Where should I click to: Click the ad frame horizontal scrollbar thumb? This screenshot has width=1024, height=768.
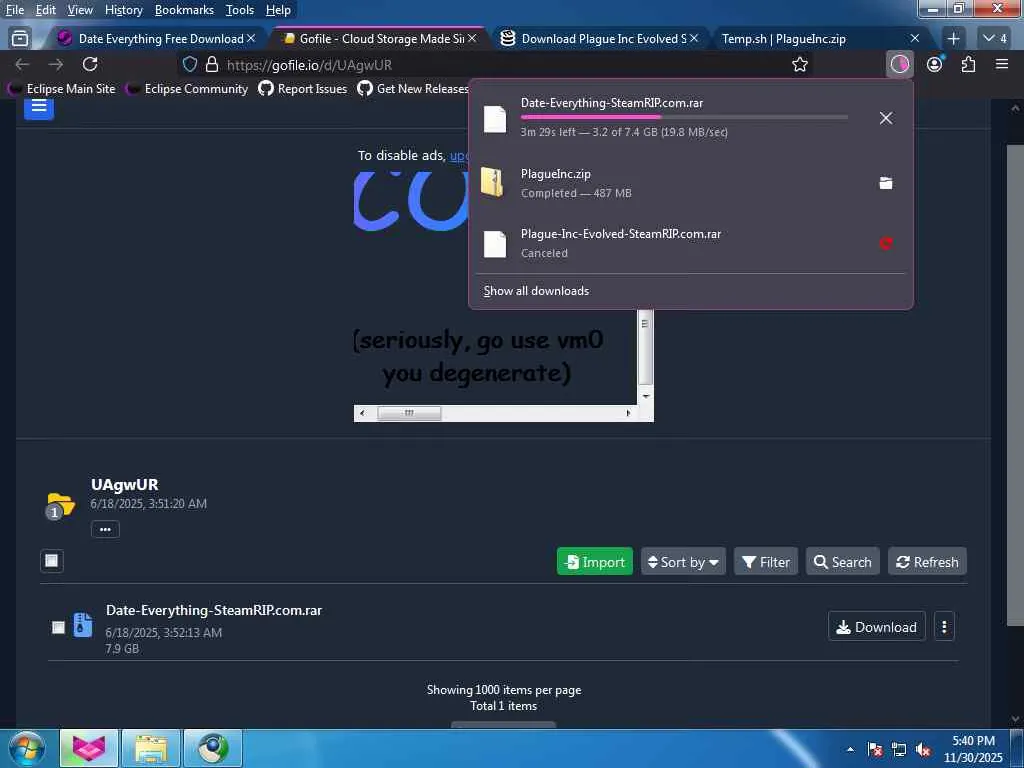(409, 413)
